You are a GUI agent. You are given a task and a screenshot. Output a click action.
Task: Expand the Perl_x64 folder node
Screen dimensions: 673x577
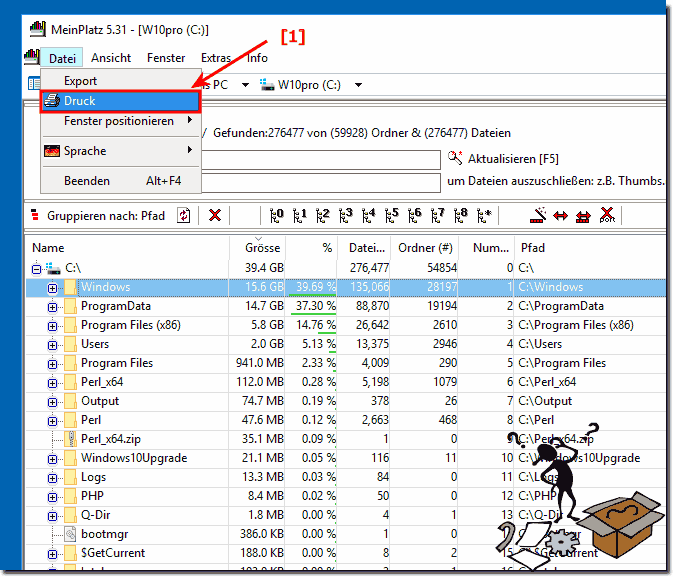tap(52, 383)
